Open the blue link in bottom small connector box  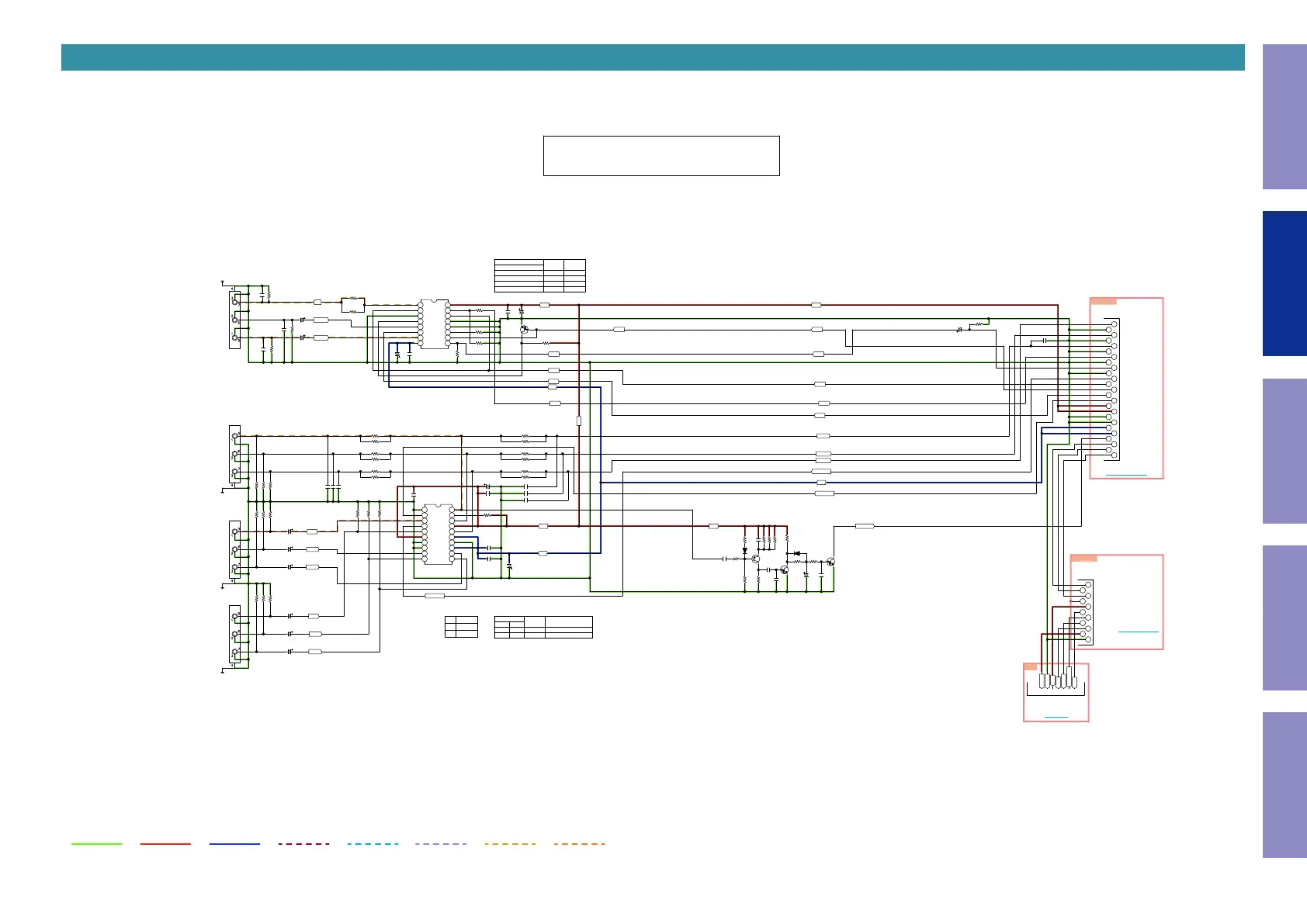pos(1056,716)
